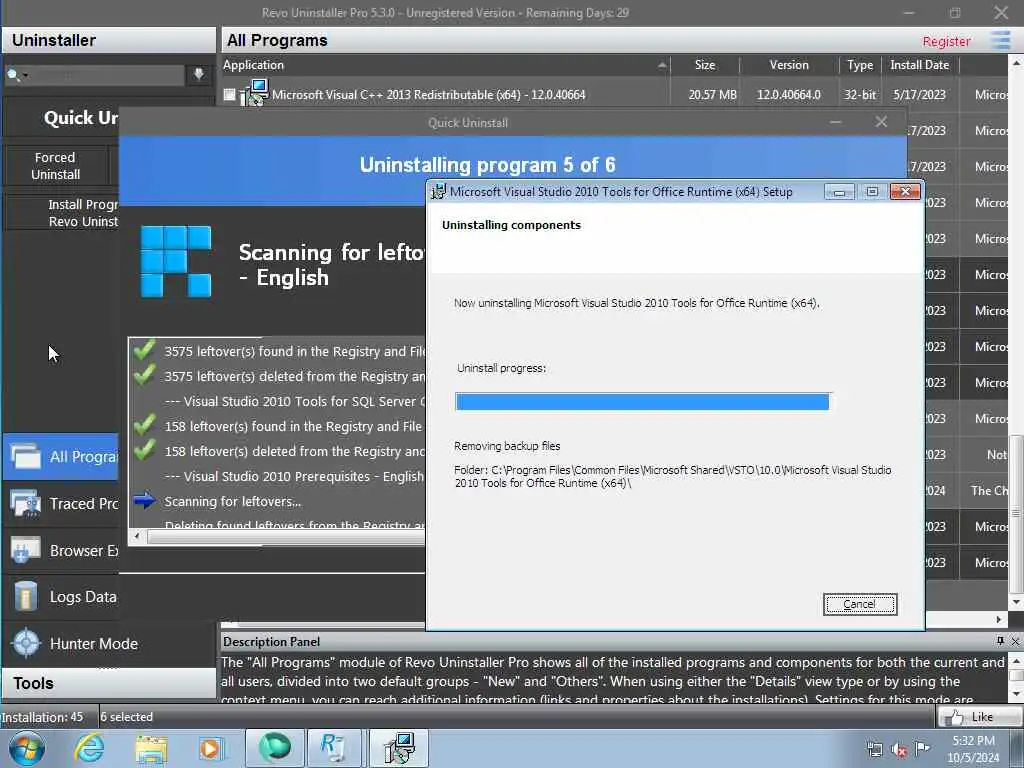Click the '6 selected' status bar entry
1024x768 pixels.
pyautogui.click(x=127, y=717)
